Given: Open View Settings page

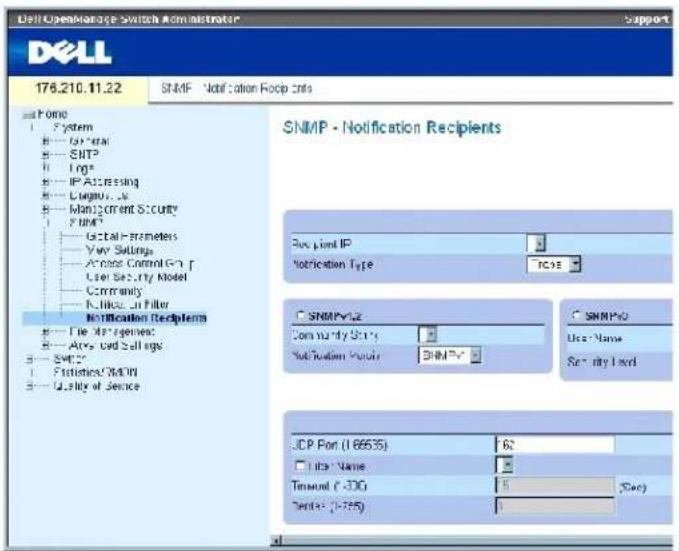Looking at the screenshot, I should [119, 250].
